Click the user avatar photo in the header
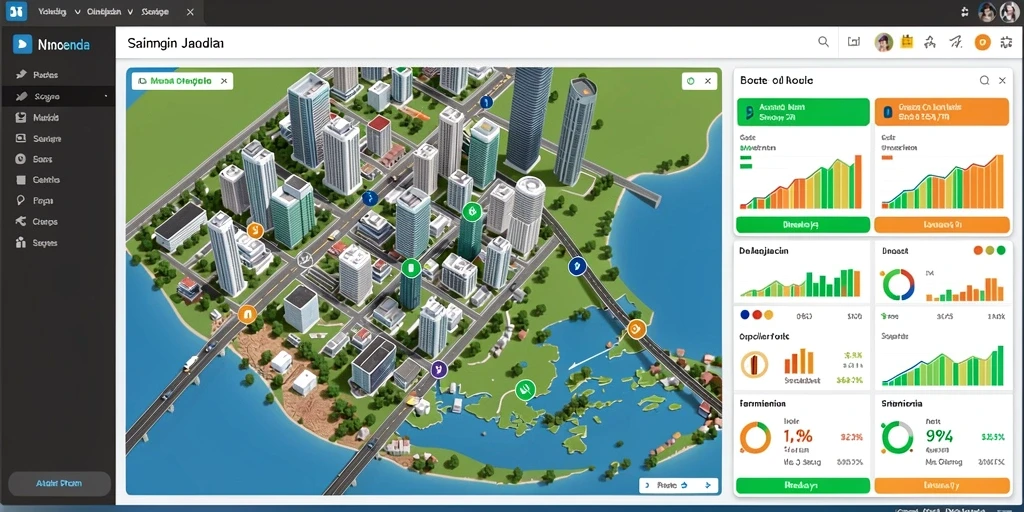The image size is (1024, 512). pos(884,42)
